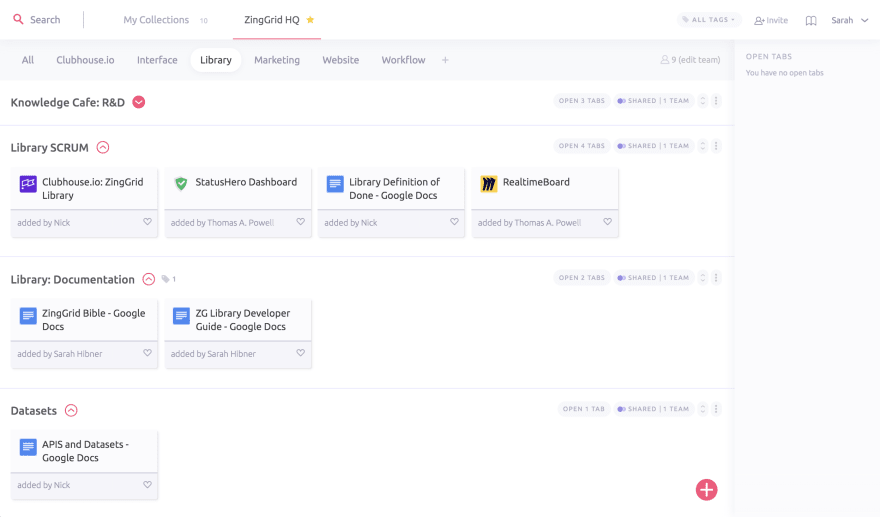The height and width of the screenshot is (517, 880).
Task: Favorite Library Definition of Done card
Action: pyautogui.click(x=454, y=222)
